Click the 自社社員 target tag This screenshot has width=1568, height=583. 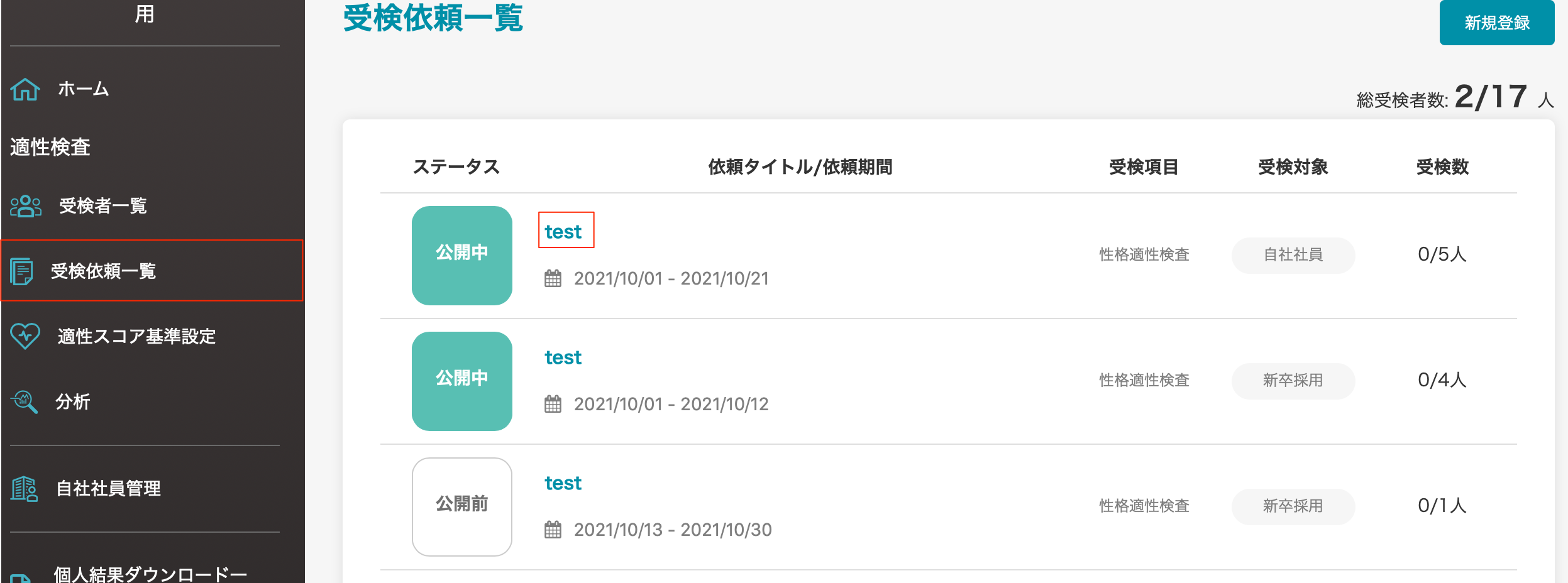(x=1293, y=255)
